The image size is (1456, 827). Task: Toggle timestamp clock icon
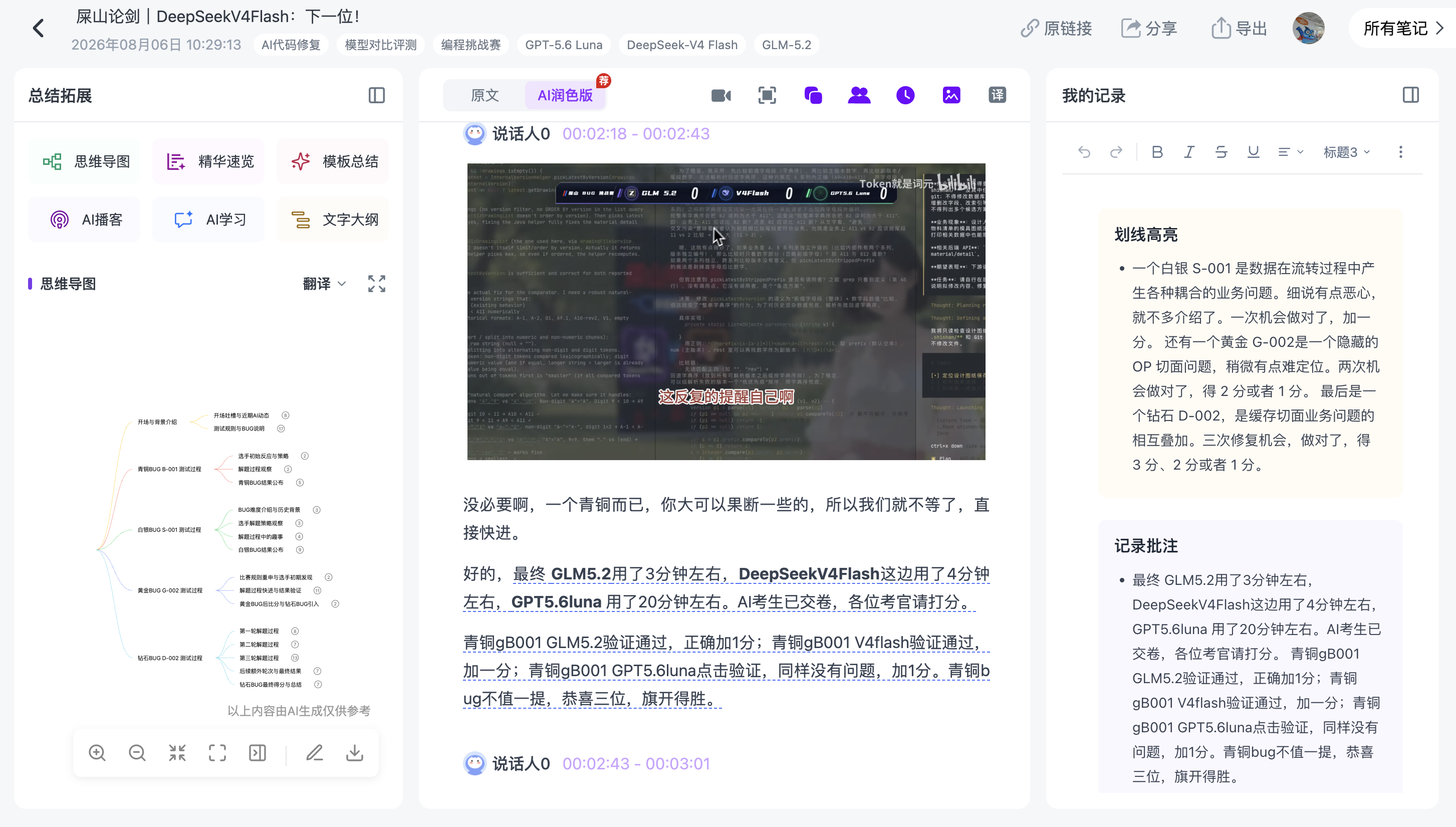905,95
